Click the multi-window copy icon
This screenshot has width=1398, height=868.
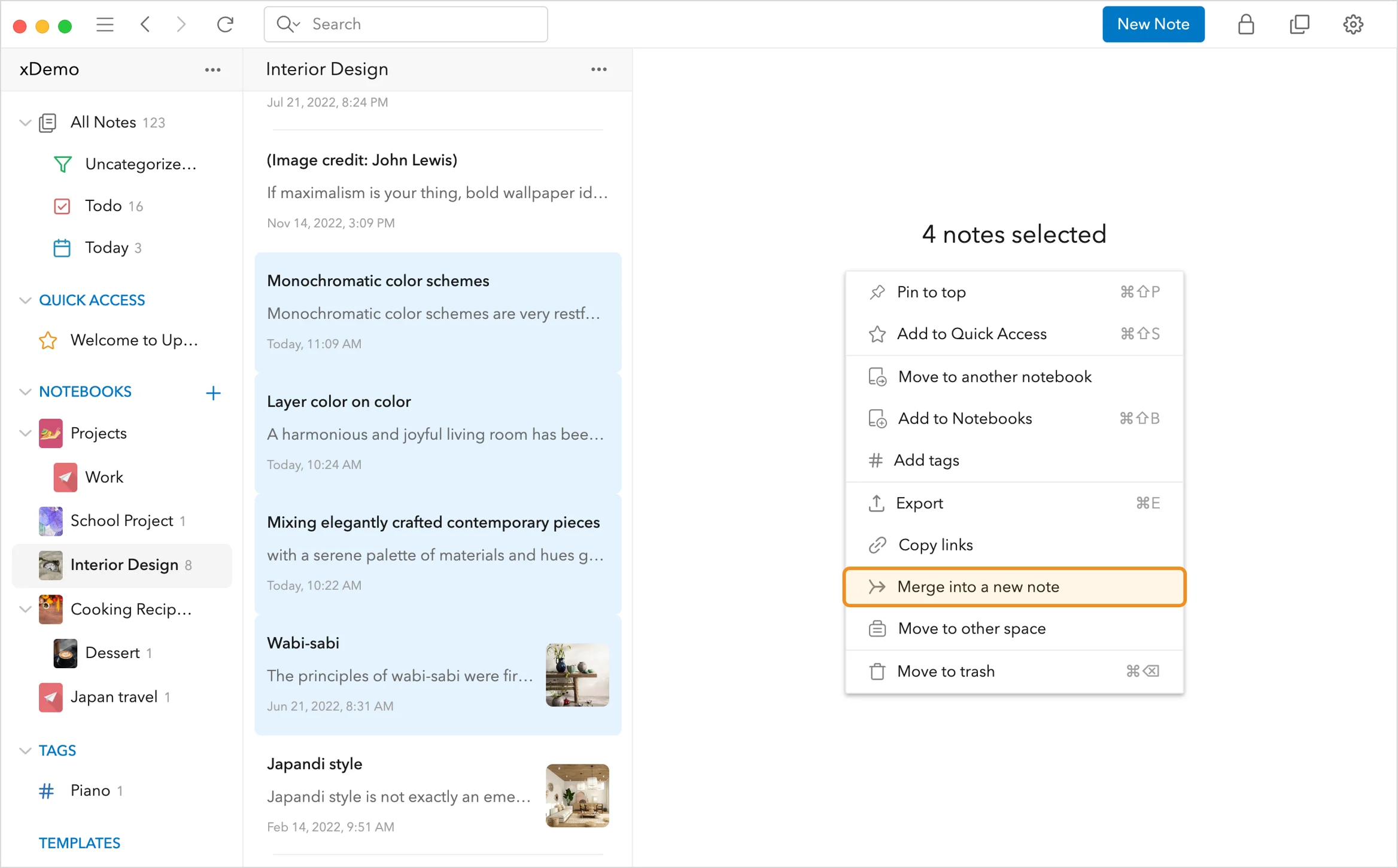[x=1299, y=25]
